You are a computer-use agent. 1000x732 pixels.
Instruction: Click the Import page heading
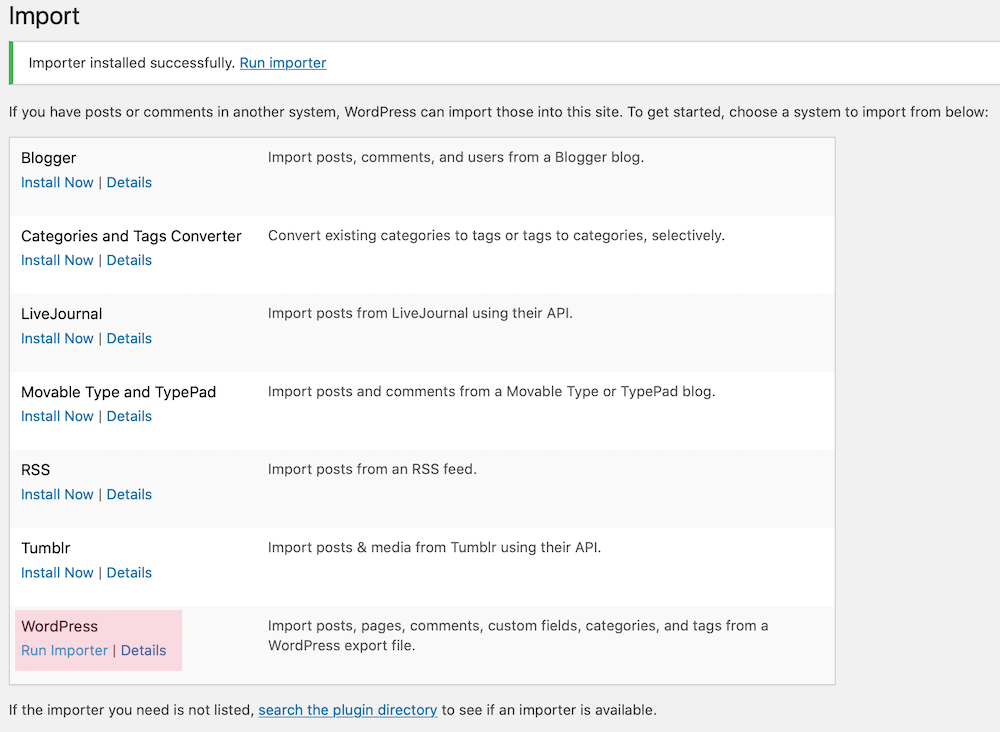point(44,15)
